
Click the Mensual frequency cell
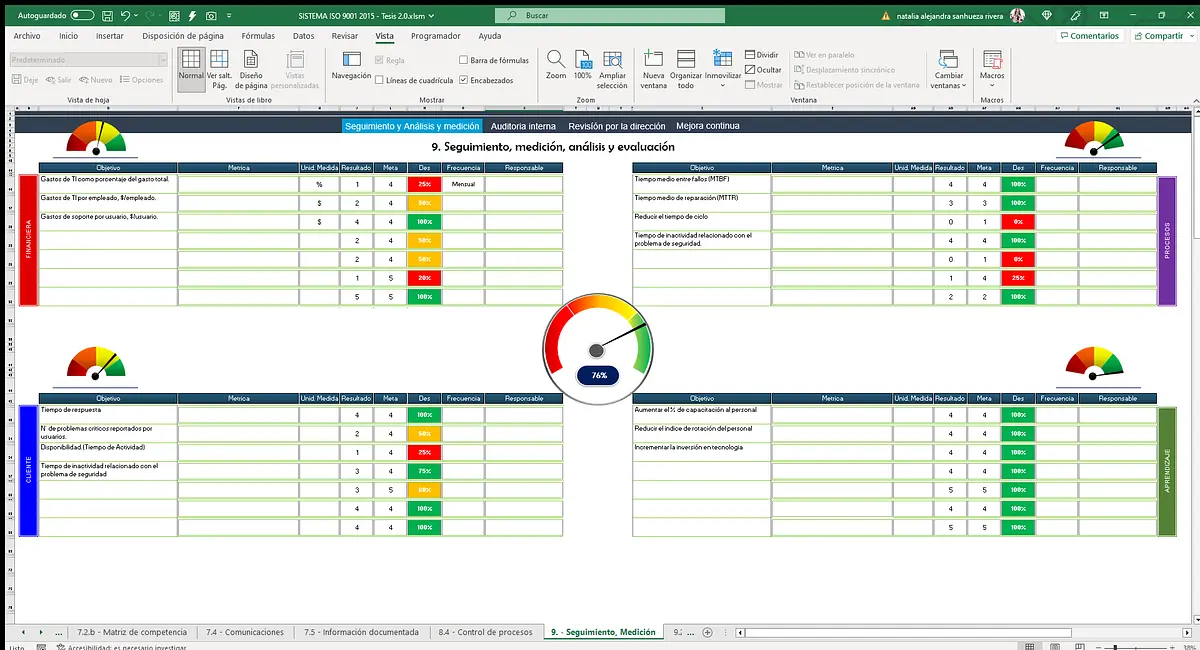click(463, 184)
